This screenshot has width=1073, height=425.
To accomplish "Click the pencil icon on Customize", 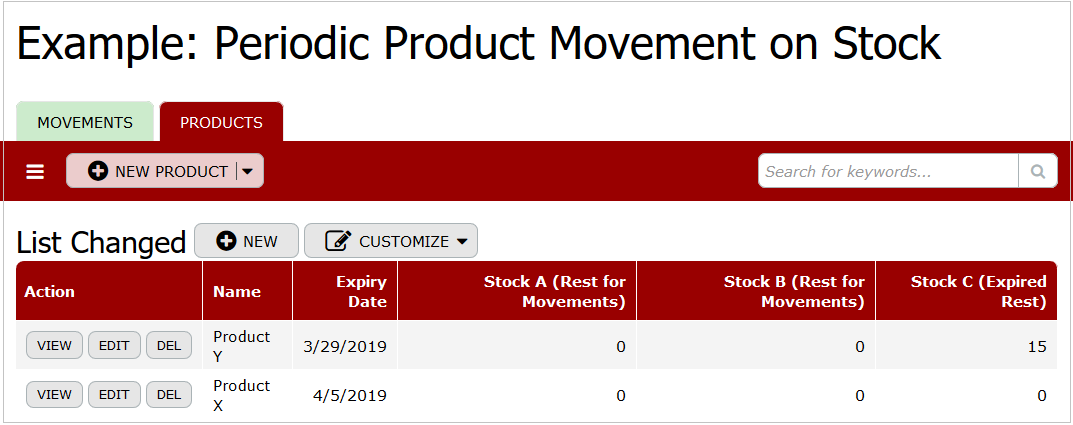I will coord(339,241).
